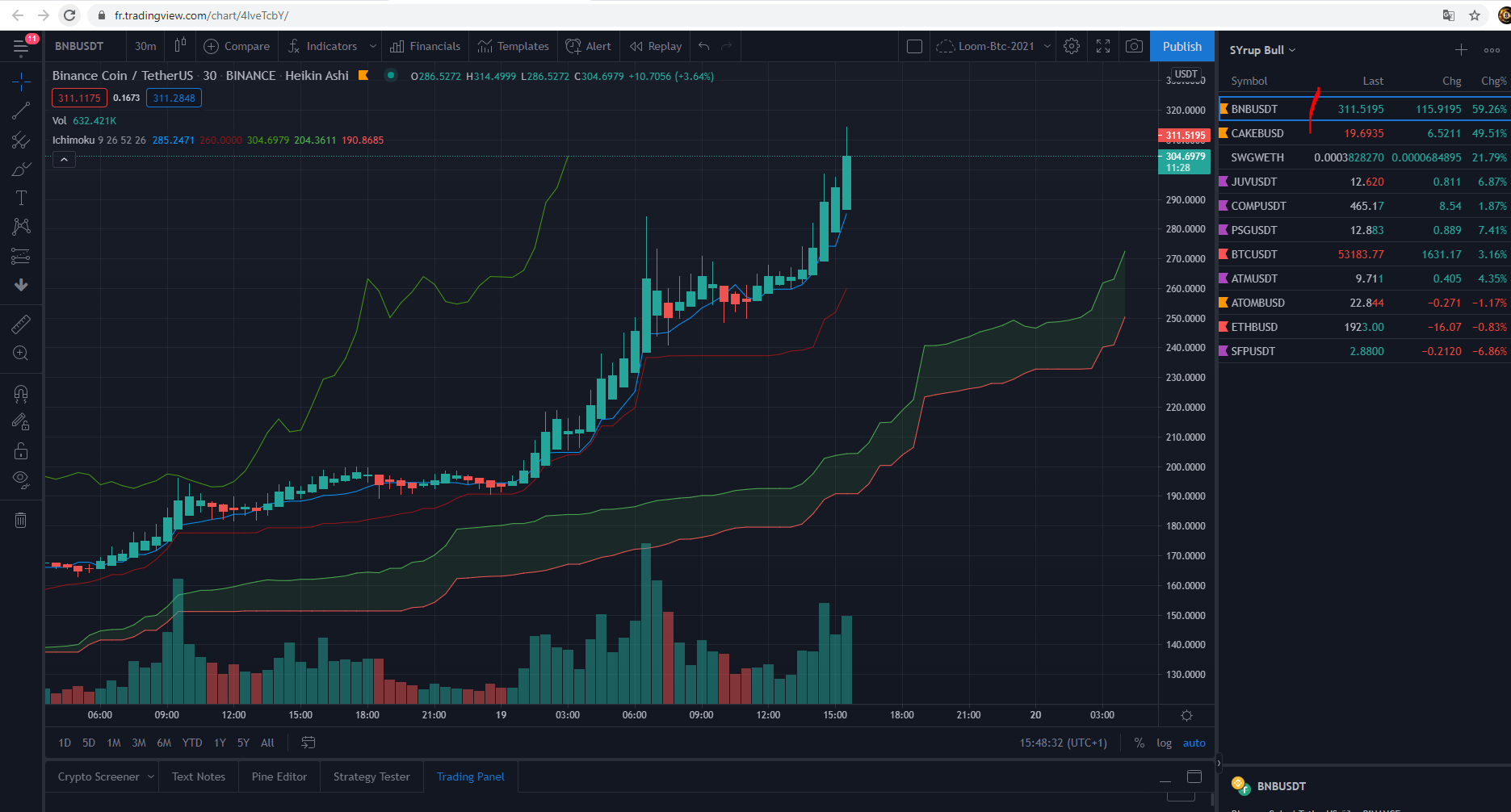Click the blue buy price 311.2848 button
1511x812 pixels.
coord(174,98)
